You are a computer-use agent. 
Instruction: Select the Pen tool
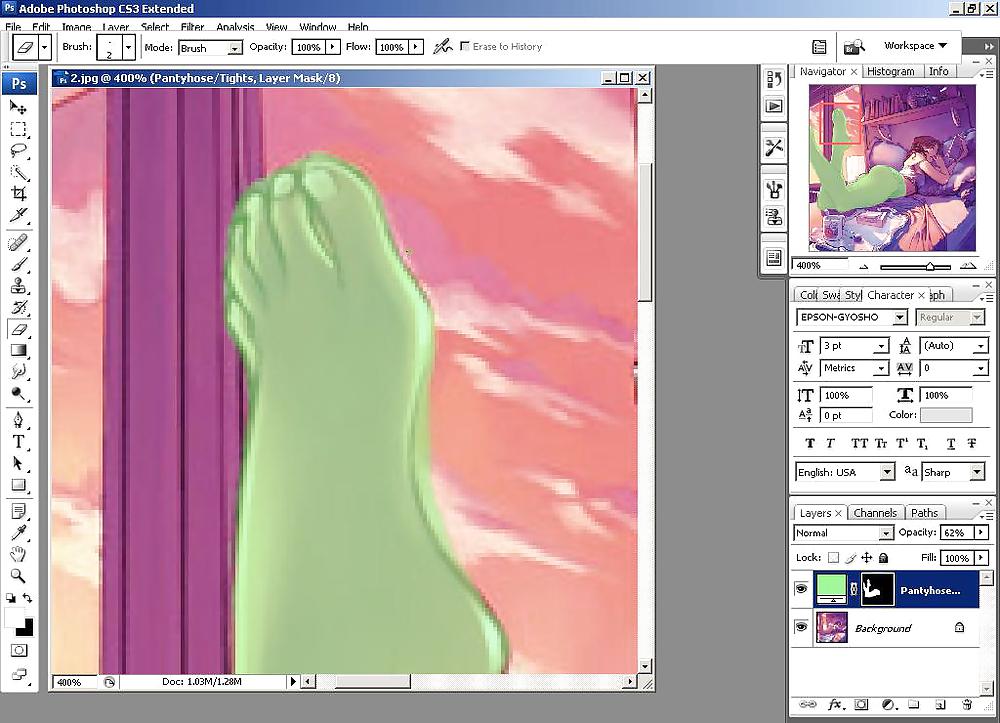coord(18,421)
